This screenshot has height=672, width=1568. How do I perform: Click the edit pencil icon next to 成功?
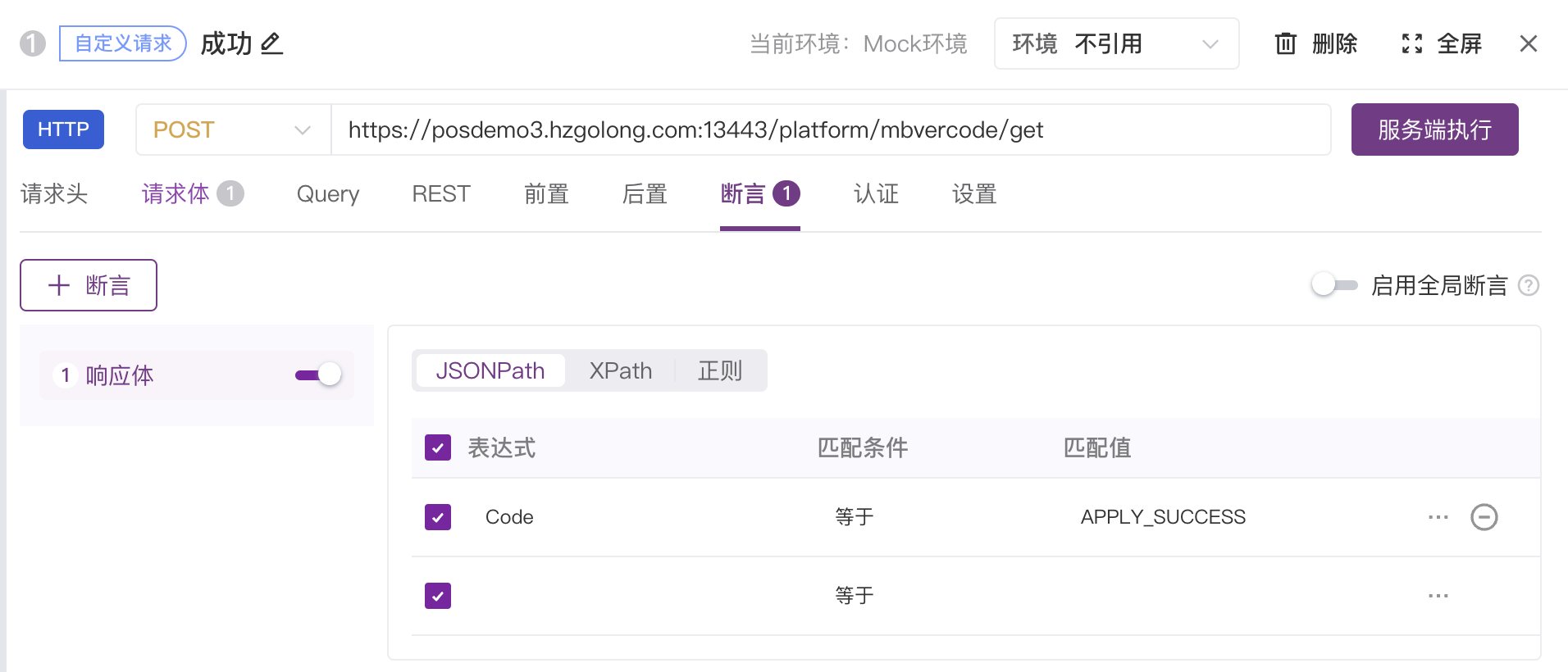pyautogui.click(x=271, y=43)
